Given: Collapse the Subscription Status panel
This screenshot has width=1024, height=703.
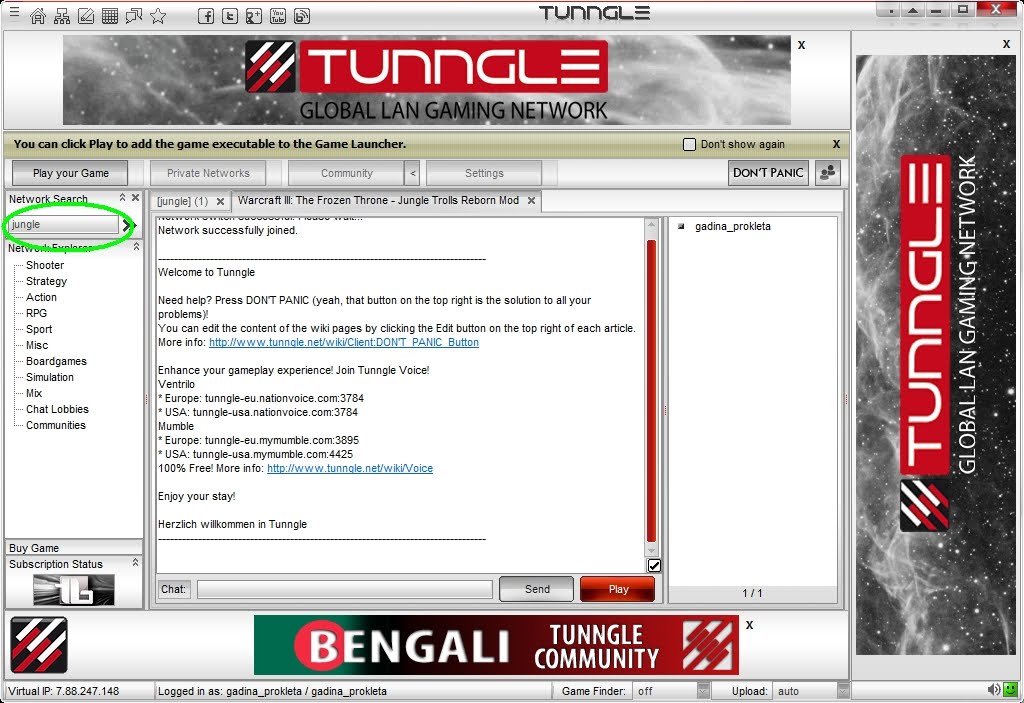Looking at the screenshot, I should pyautogui.click(x=135, y=563).
